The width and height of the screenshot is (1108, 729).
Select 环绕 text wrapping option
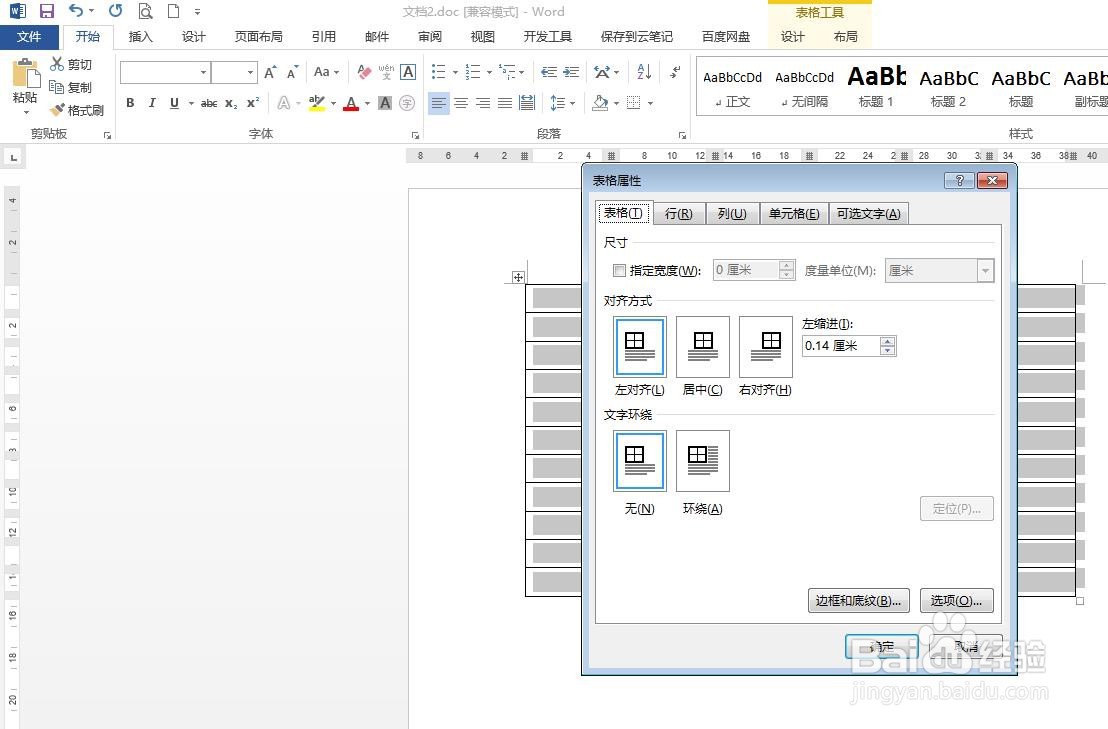[702, 461]
